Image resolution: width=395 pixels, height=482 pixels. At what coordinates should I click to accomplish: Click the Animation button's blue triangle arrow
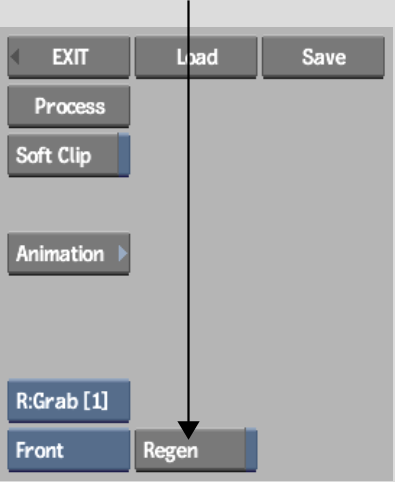pos(123,253)
